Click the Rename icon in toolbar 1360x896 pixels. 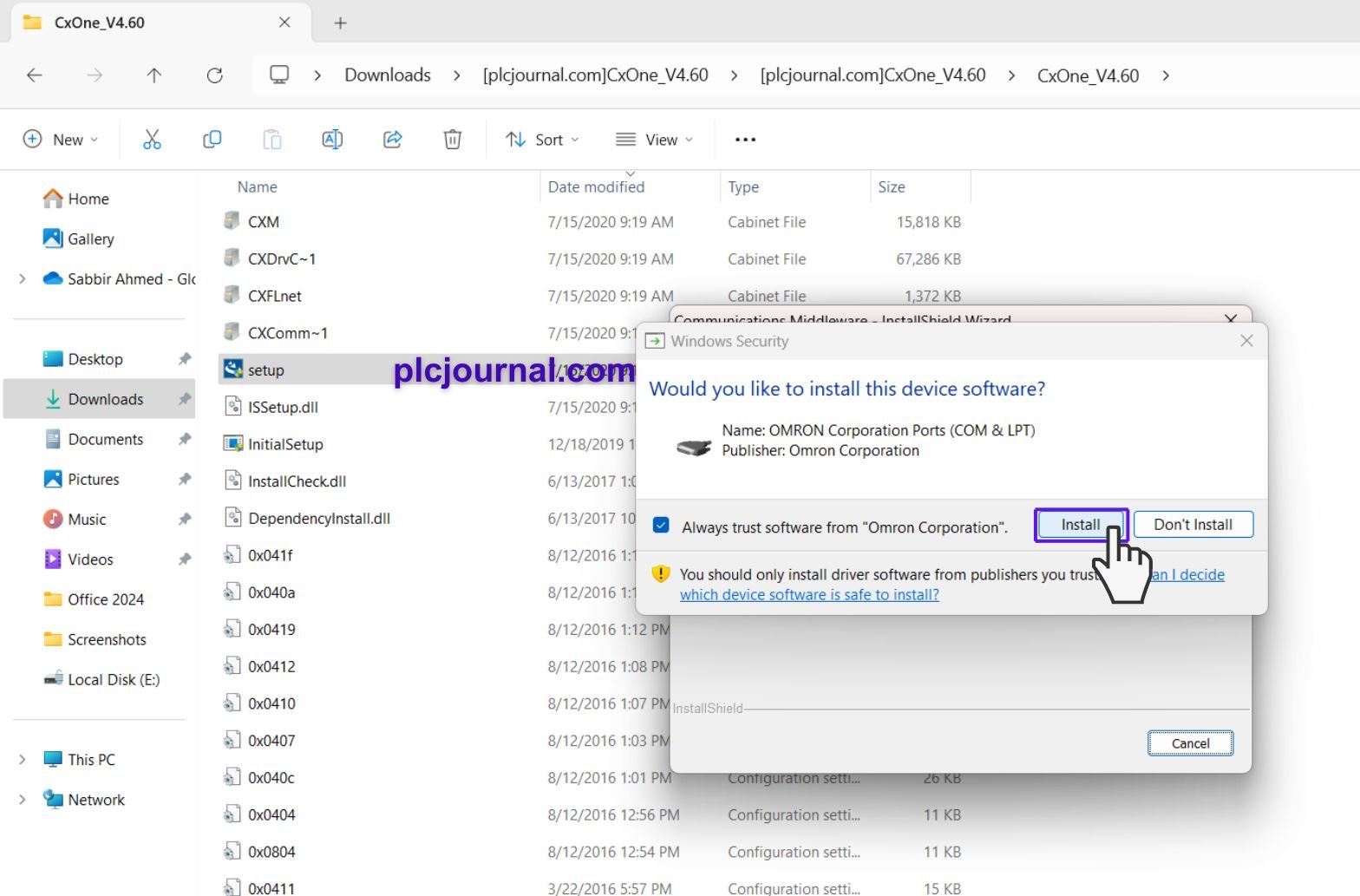tap(332, 140)
